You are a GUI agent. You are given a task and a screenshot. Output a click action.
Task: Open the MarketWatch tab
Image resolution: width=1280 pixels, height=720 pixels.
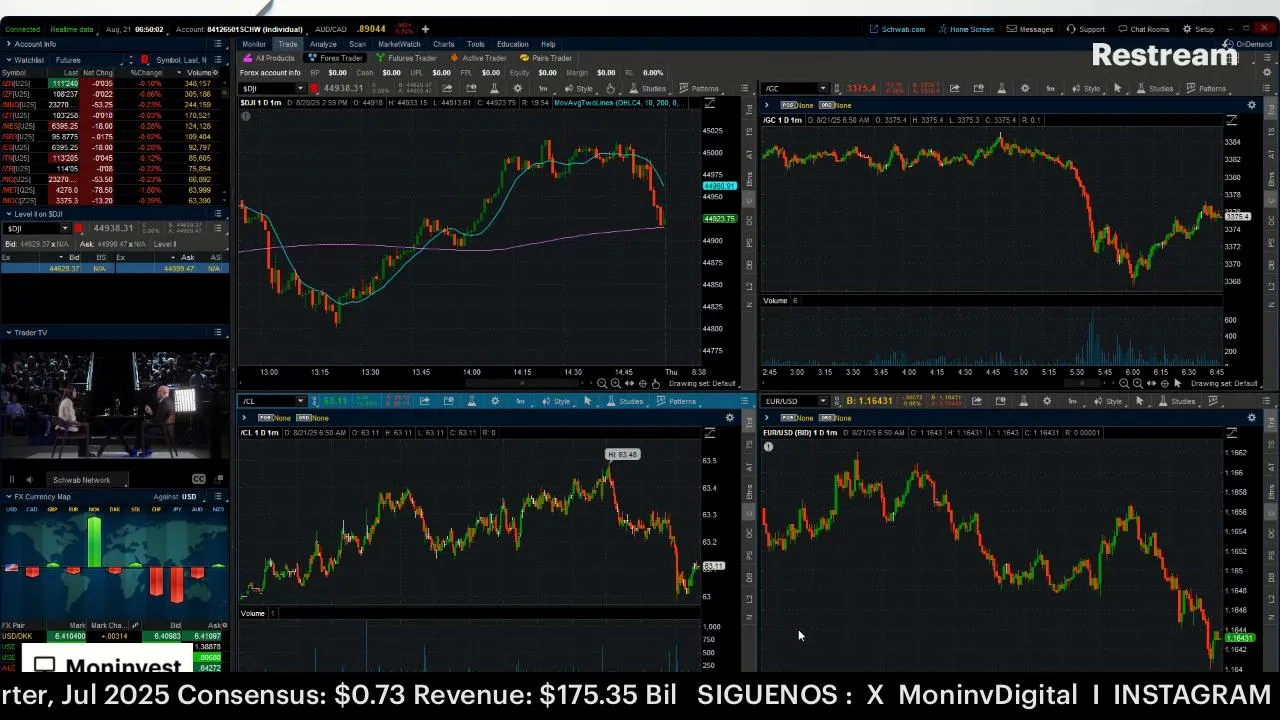pos(399,44)
